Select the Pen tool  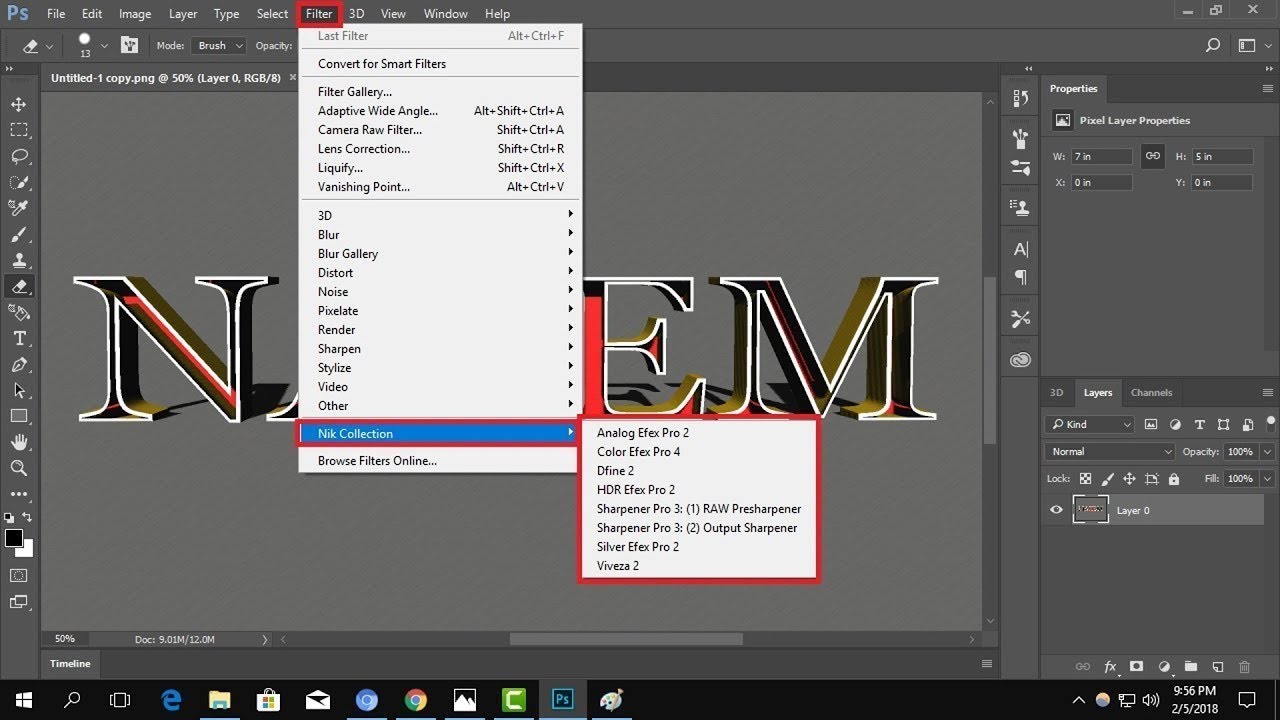tap(19, 364)
